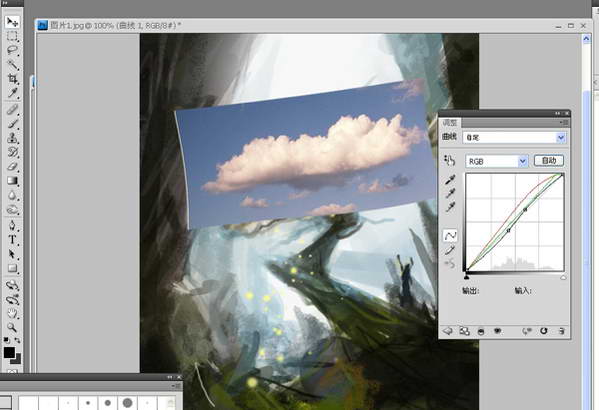Click the black foreground color swatch
This screenshot has height=410, width=599.
[8, 352]
